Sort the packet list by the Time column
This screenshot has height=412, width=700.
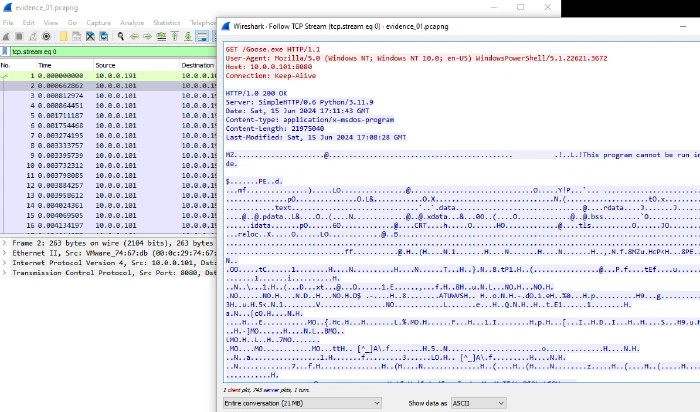click(x=65, y=65)
